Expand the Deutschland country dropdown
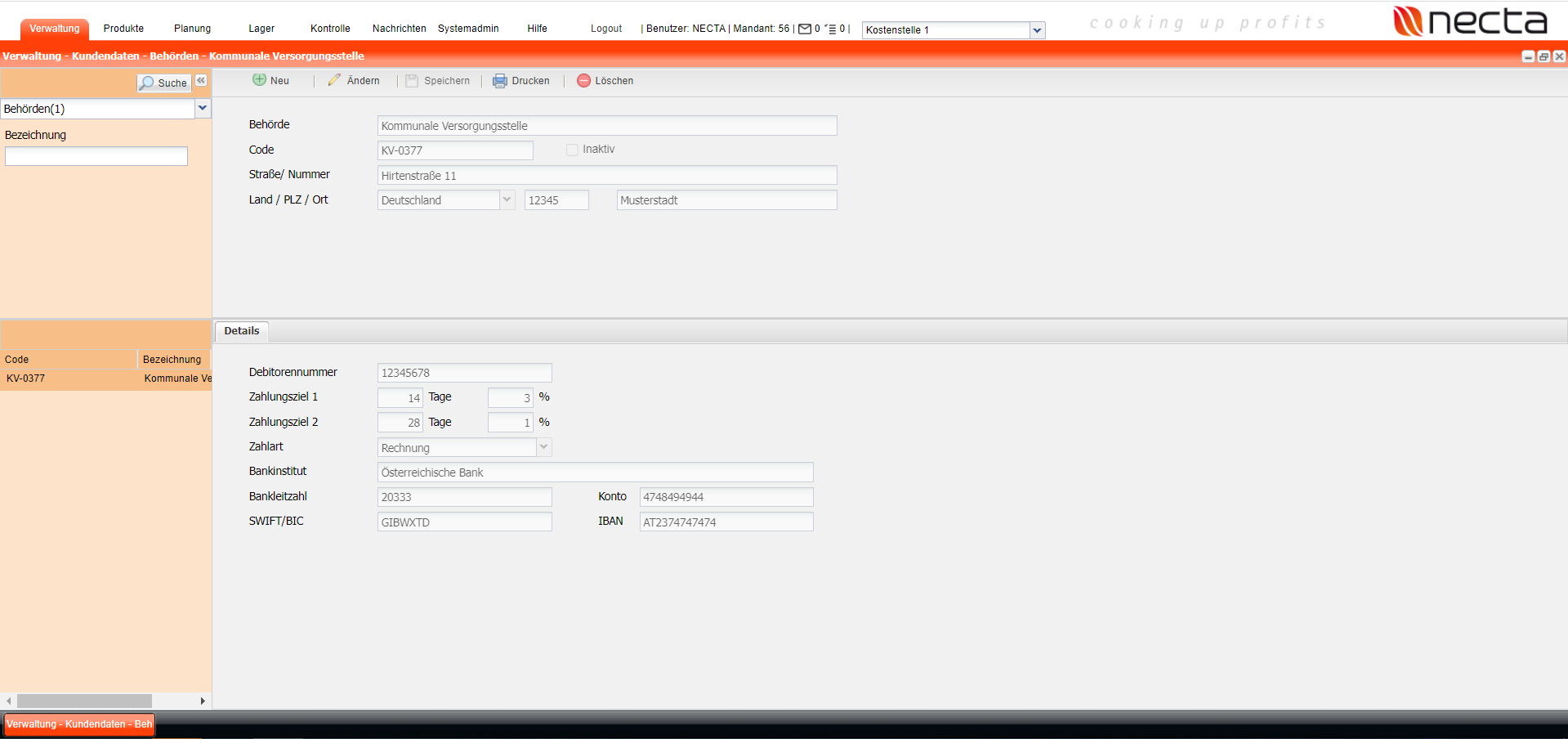The image size is (1568, 739). click(507, 200)
